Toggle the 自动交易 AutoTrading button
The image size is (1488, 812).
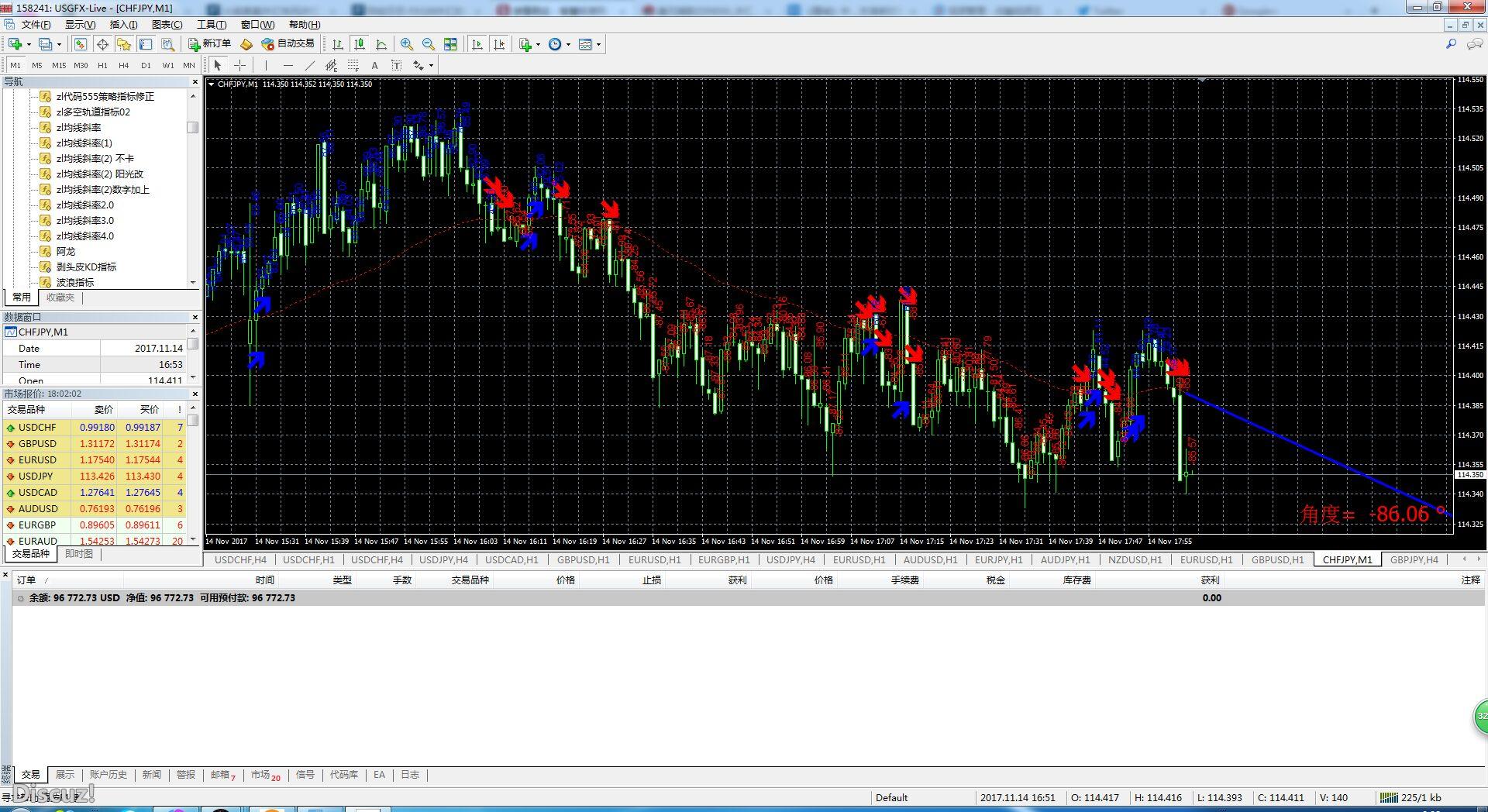coord(288,44)
